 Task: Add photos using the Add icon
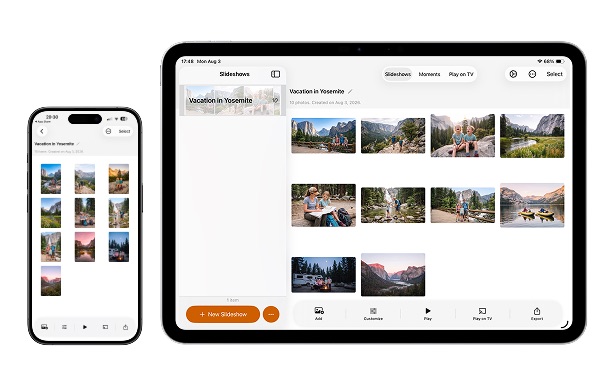point(319,313)
